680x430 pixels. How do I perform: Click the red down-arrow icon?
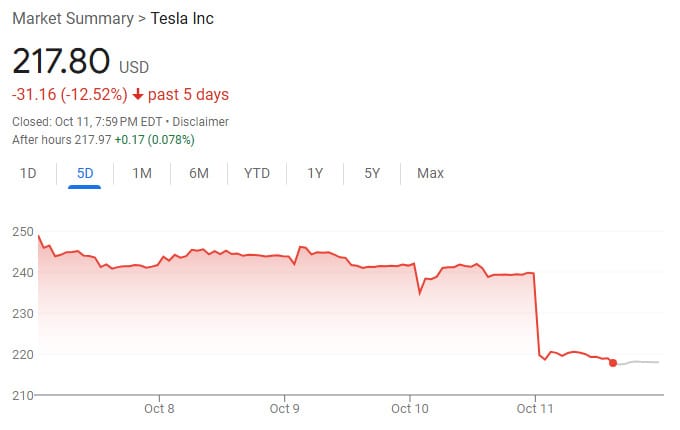click(x=138, y=95)
